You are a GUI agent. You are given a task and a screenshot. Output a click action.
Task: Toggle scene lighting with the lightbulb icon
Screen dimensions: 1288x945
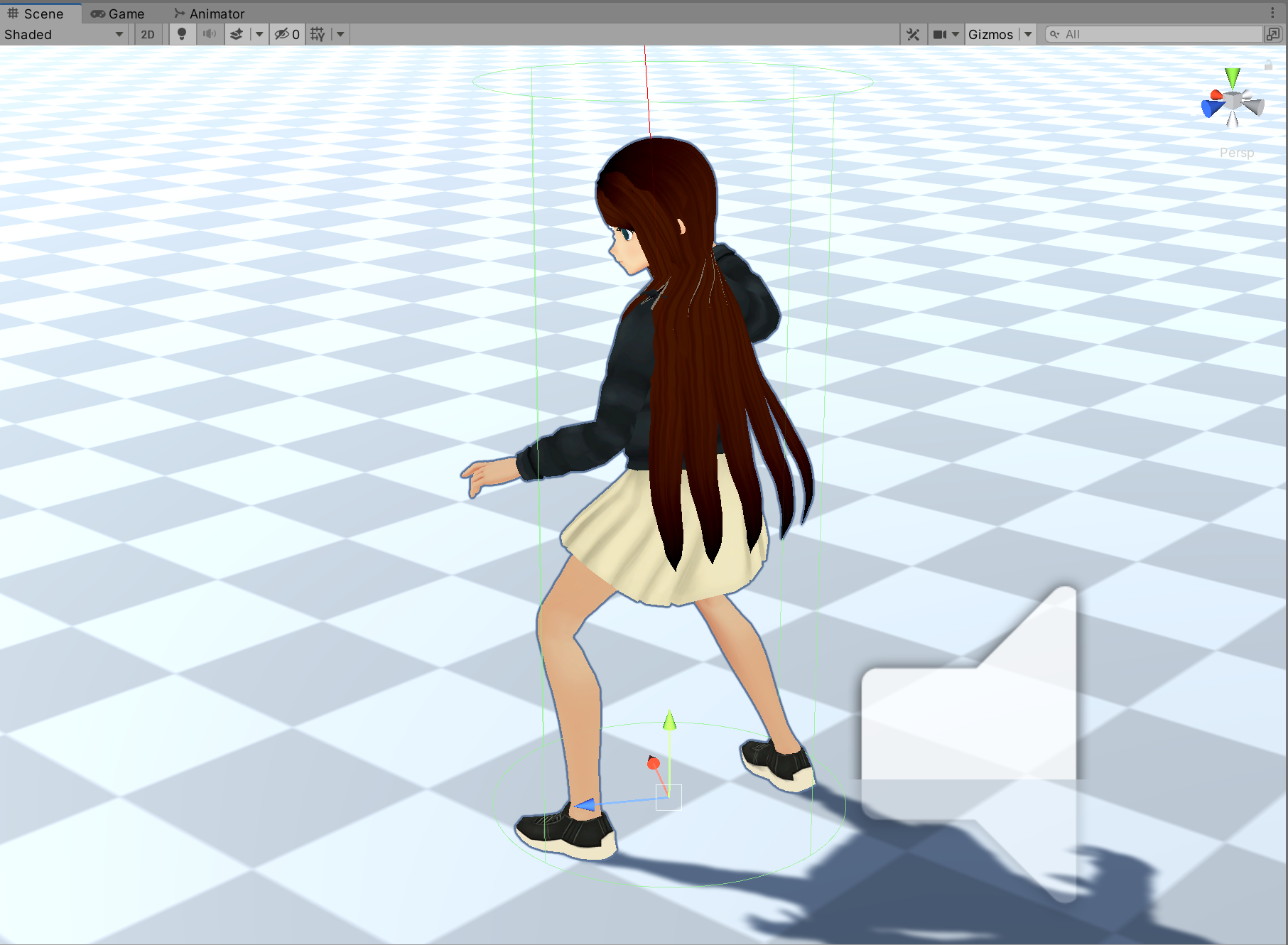182,34
